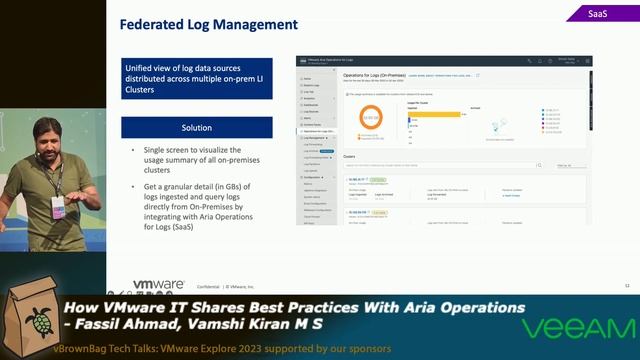Collapse the sidebar with the collapse icon
This screenshot has height=360, width=640.
click(x=334, y=70)
